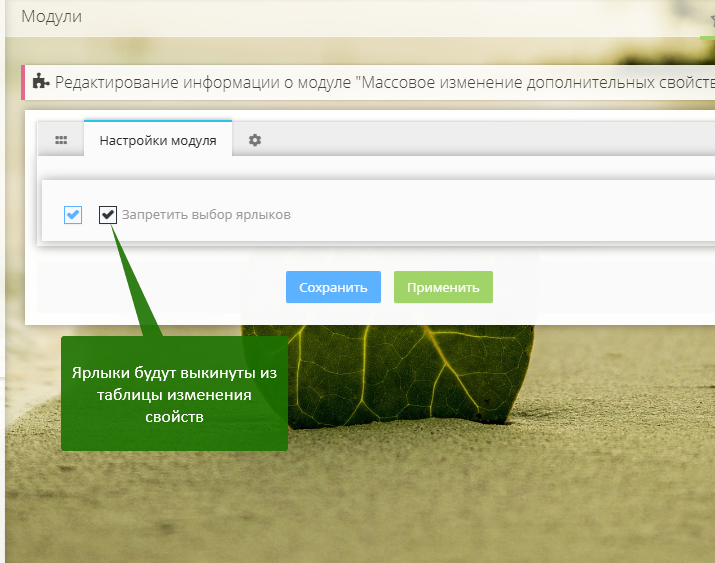Toggle the blue checkbox on the left
Screen dimensions: 715x563
point(73,215)
